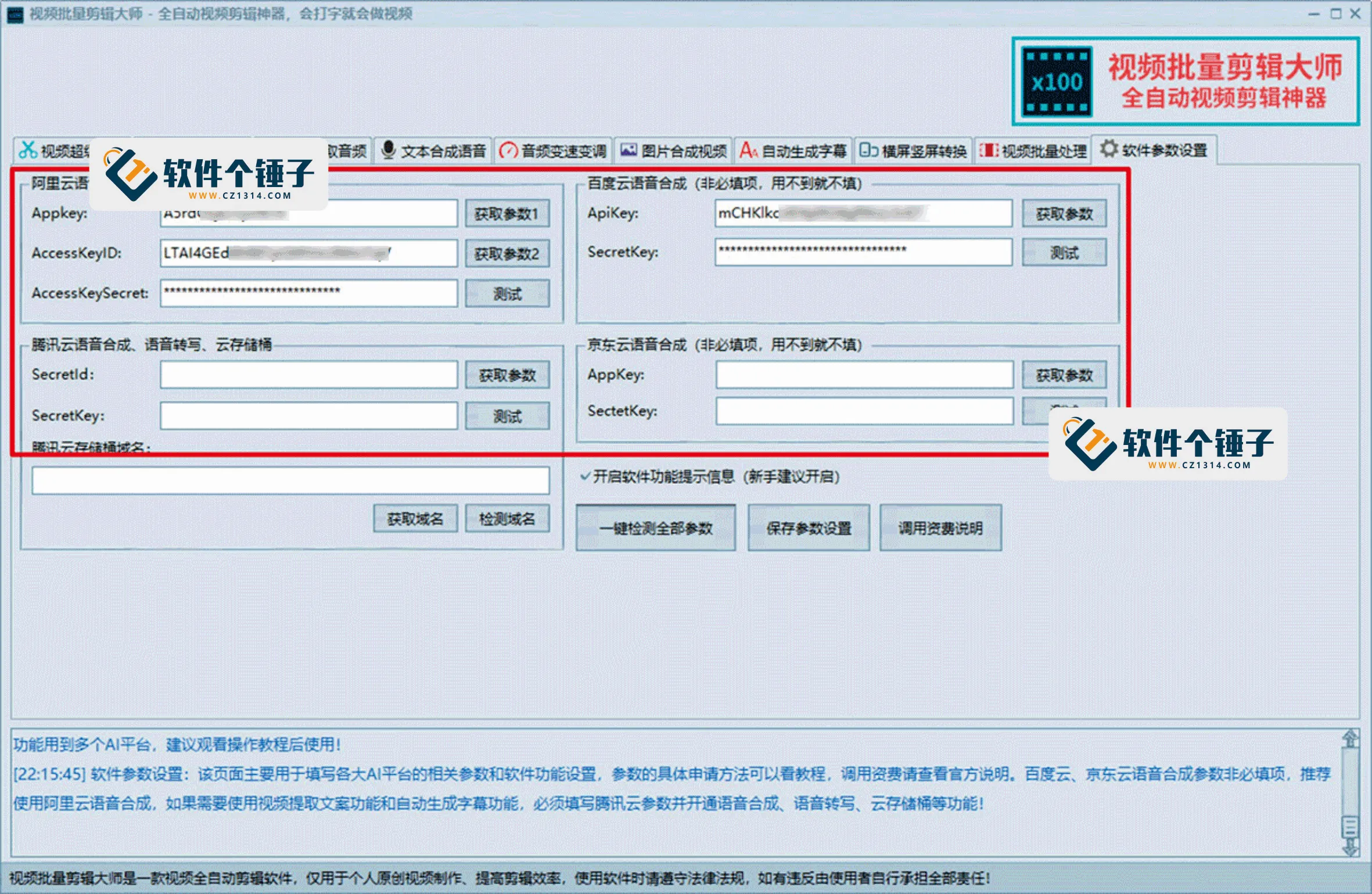Click the 视频批量剪辑大师 banner title text

(x=1224, y=67)
